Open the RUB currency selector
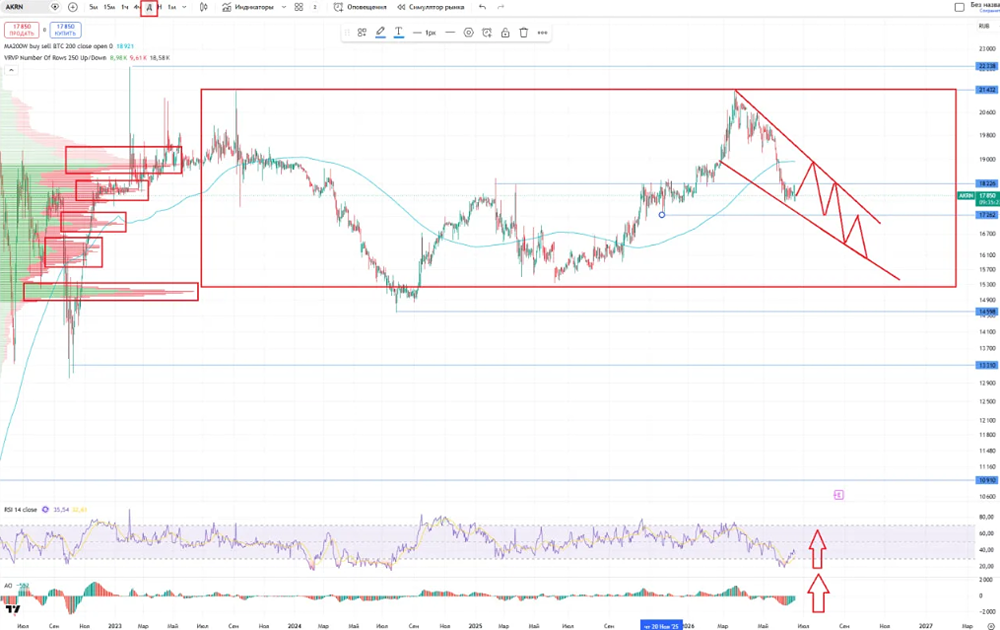The height and width of the screenshot is (630, 1000). (x=983, y=26)
